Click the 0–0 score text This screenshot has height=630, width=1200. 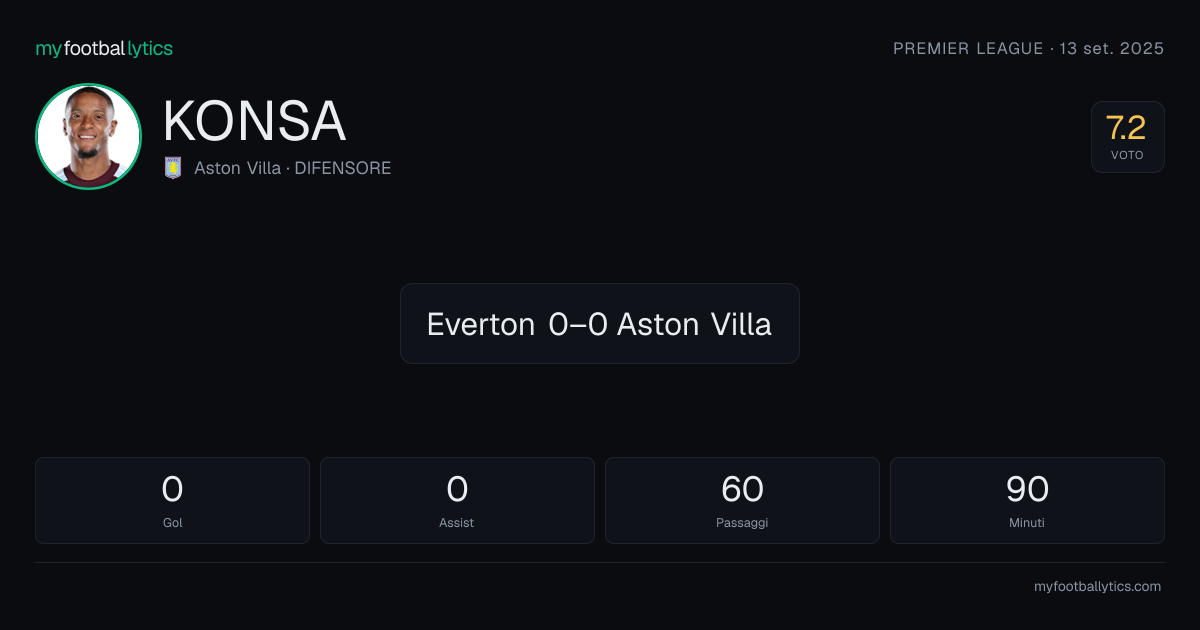click(577, 324)
